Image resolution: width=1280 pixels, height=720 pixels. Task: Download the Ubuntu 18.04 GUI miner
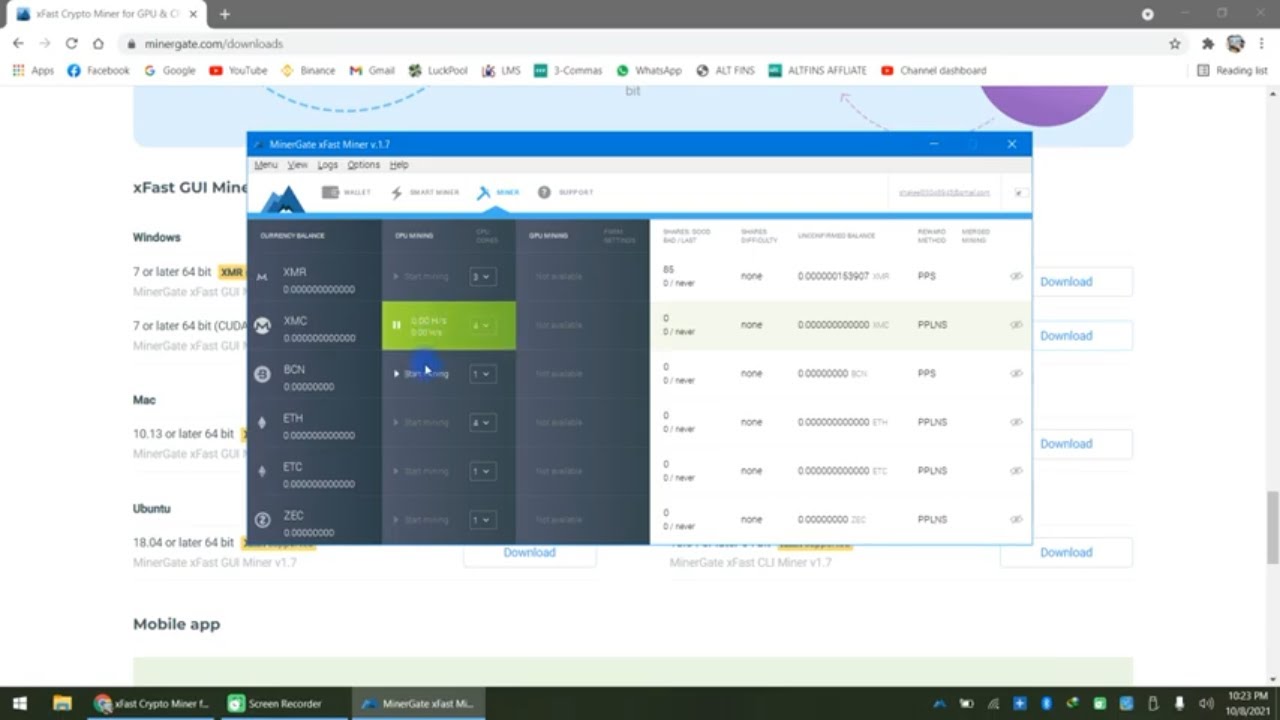[x=529, y=552]
